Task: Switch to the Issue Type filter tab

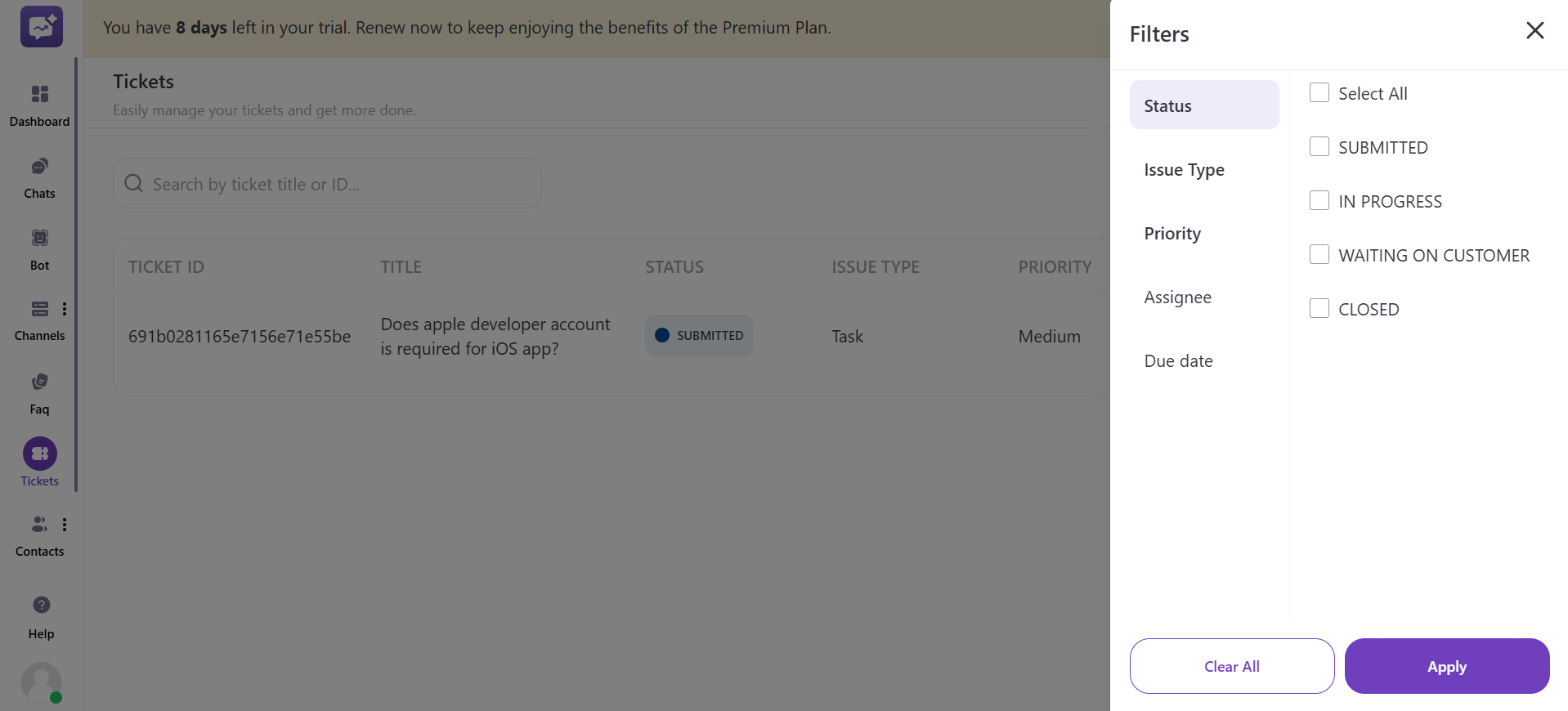Action: [x=1184, y=169]
